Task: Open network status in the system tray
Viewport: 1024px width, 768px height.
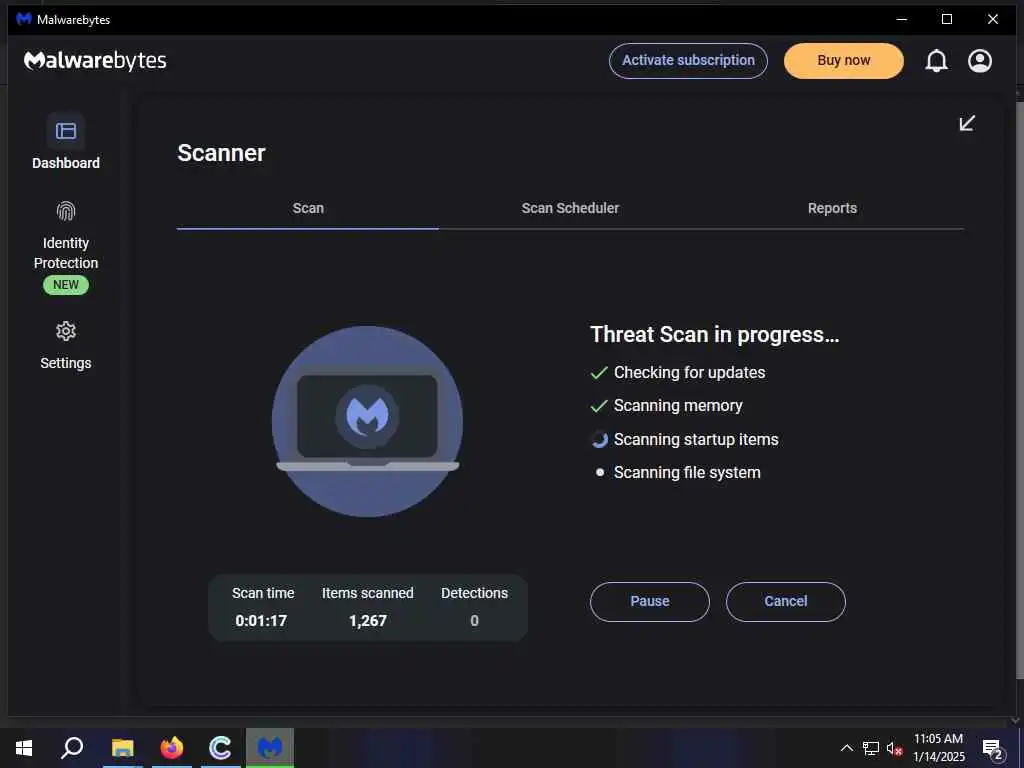Action: (871, 748)
